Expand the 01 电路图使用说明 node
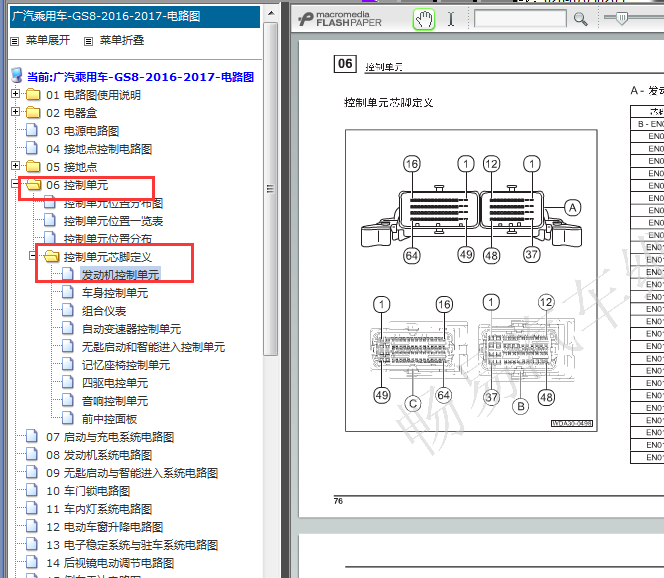Viewport: 664px width, 578px height. 15,94
